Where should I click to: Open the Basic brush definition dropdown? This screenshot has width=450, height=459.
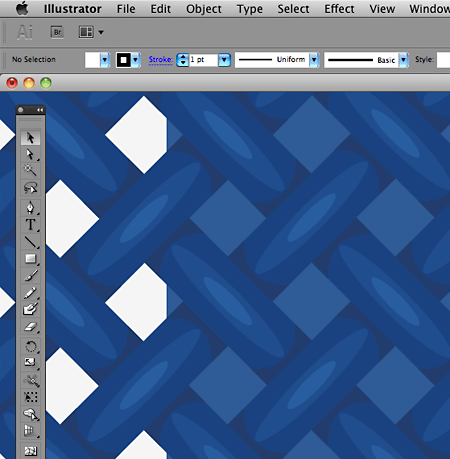(404, 60)
